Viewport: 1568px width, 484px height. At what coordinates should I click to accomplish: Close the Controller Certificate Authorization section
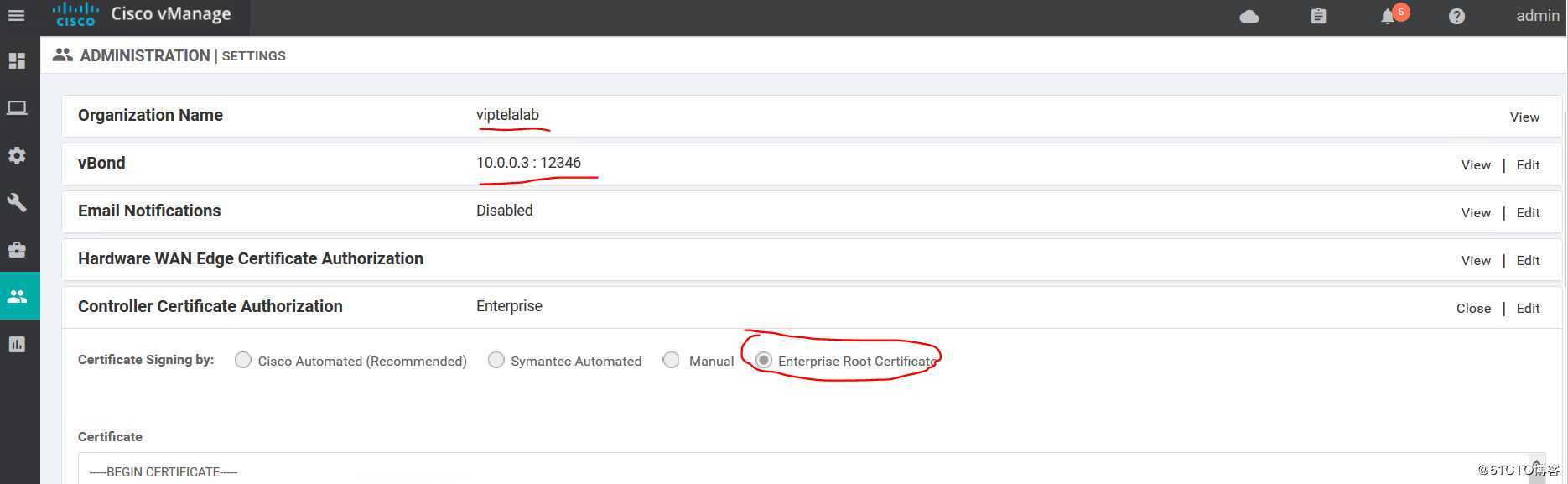click(x=1473, y=308)
